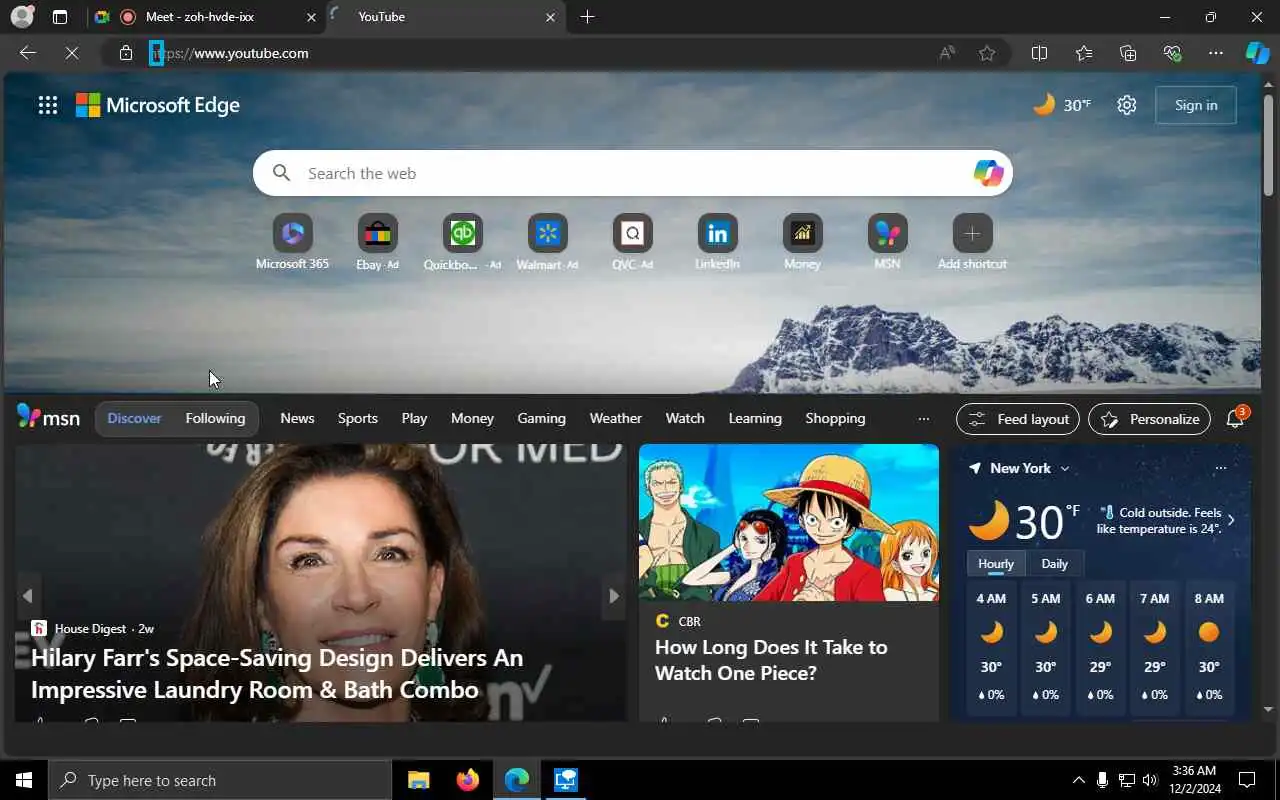
Task: Open the Hilary Farr laundry room article
Action: [277, 673]
